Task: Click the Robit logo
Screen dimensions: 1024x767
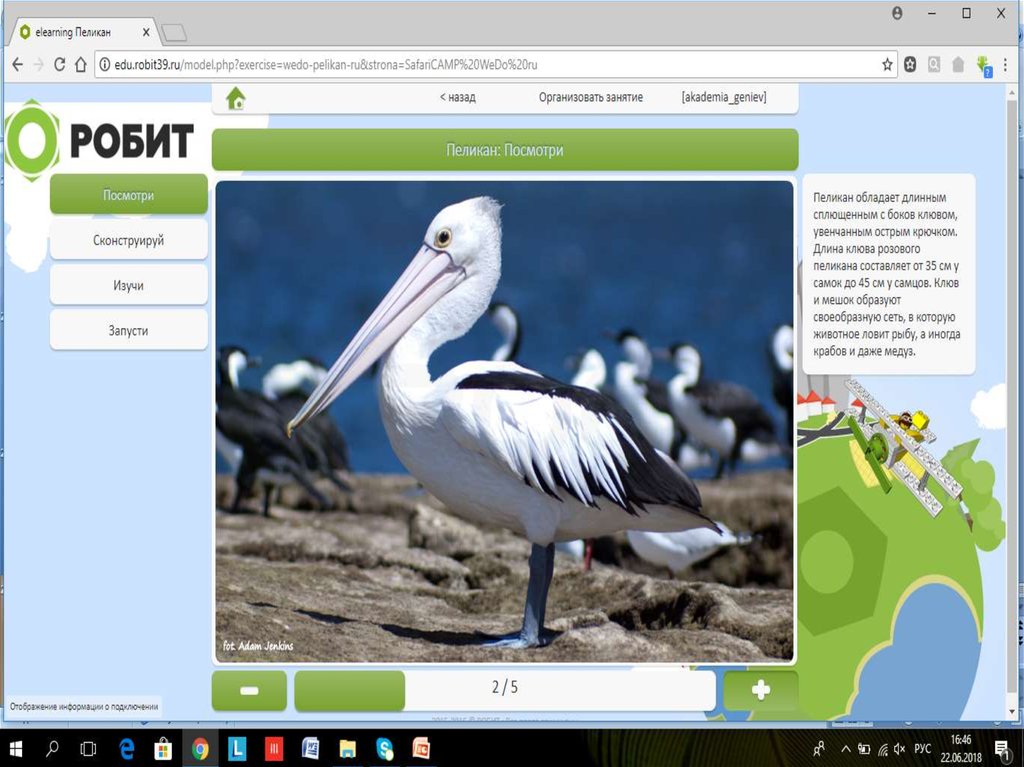Action: (x=100, y=140)
